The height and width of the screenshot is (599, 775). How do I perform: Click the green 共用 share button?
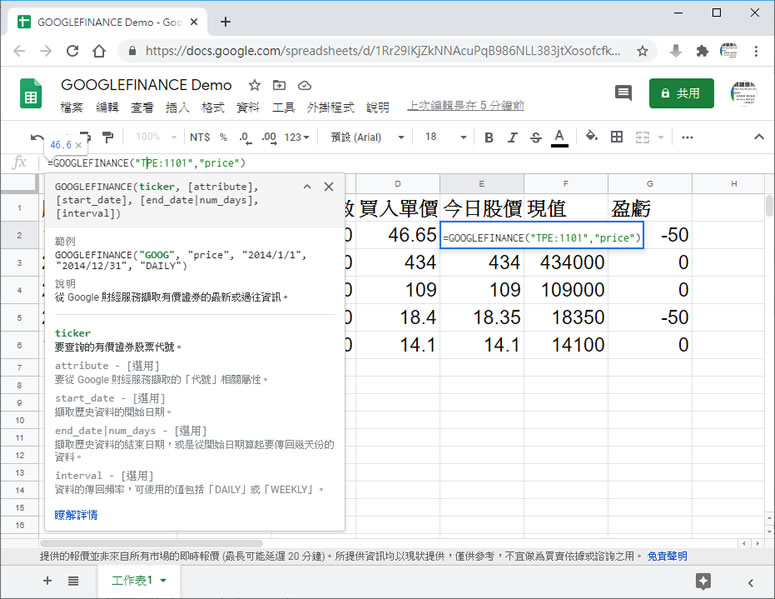pos(681,93)
